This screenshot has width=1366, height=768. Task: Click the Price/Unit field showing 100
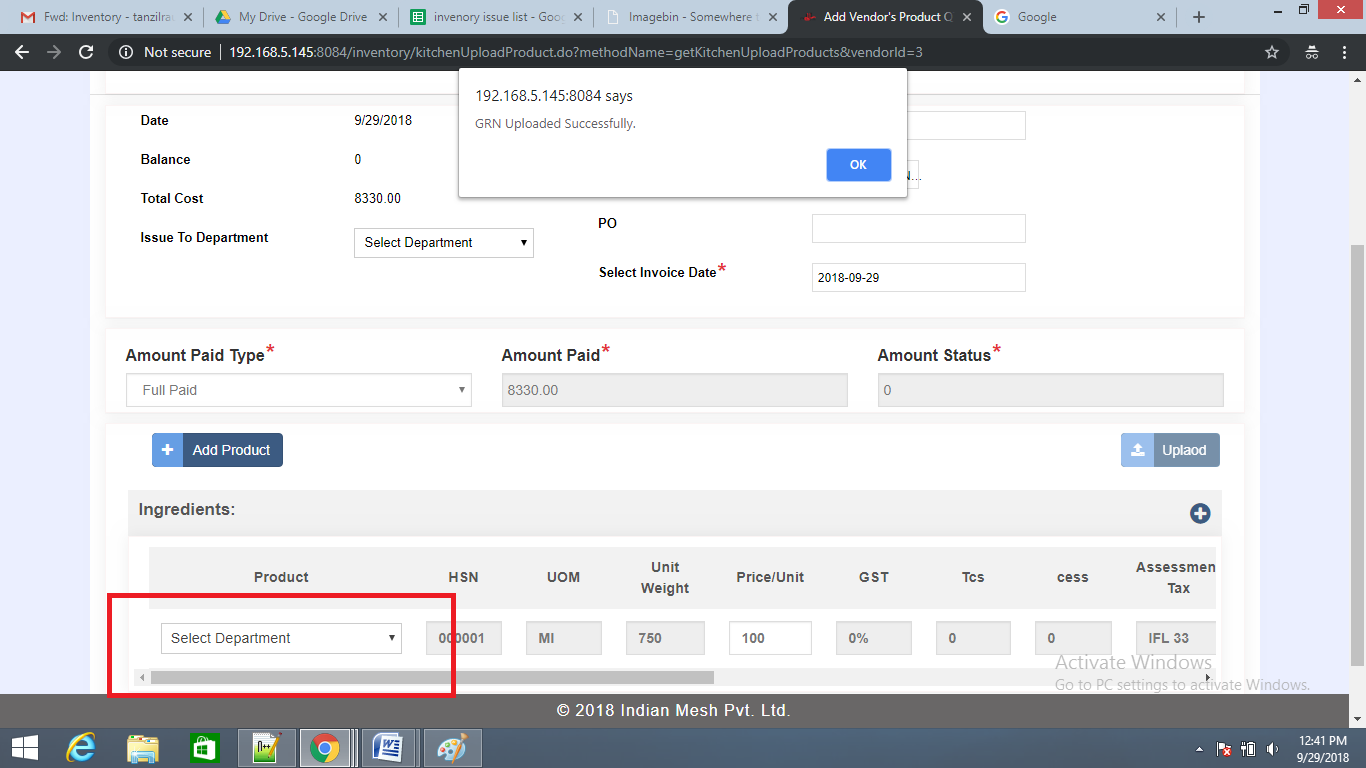coord(770,638)
